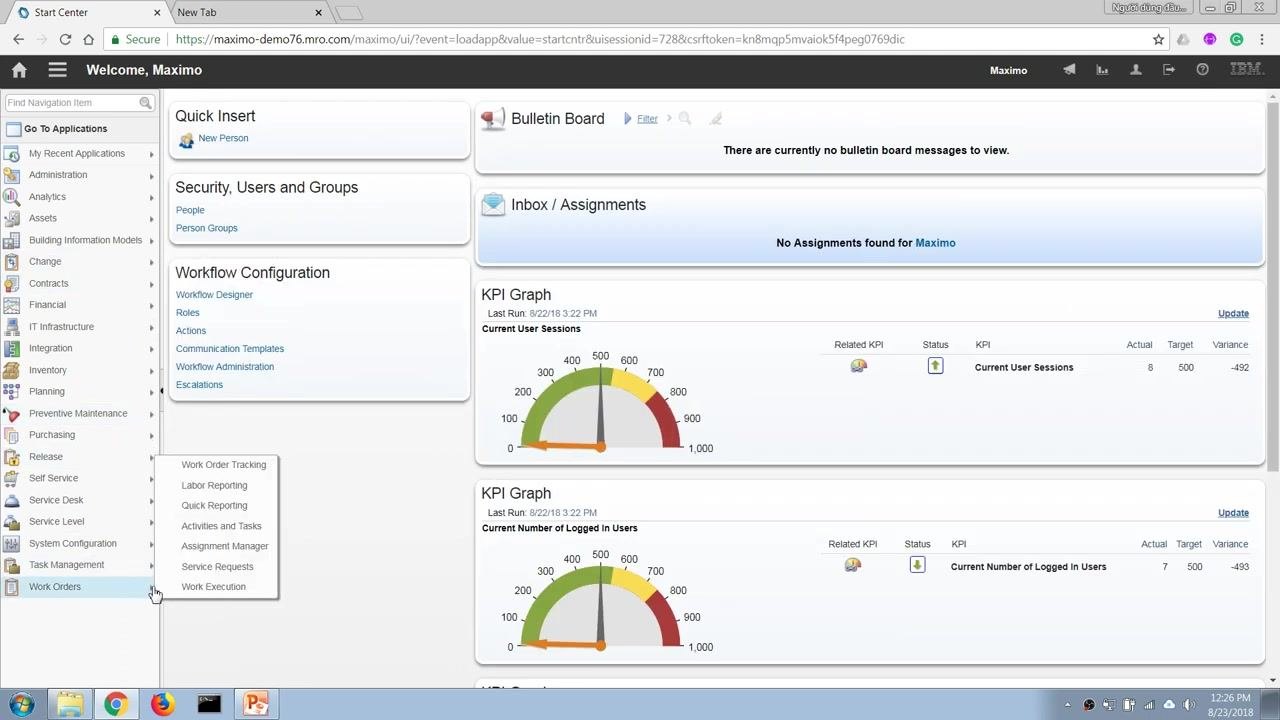Open the Person Groups link

point(207,228)
